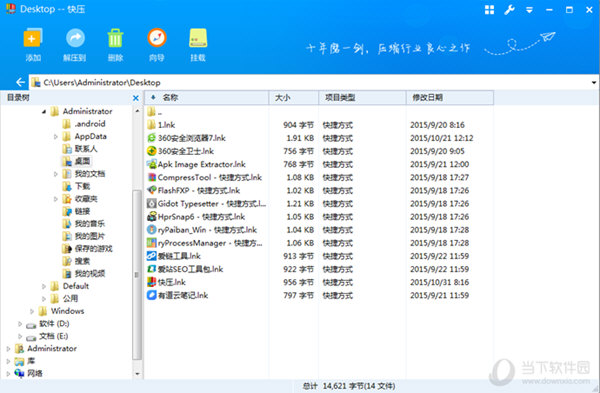Click the back arrow beside the path
Viewport: 600px width, 393px height.
tap(20, 82)
